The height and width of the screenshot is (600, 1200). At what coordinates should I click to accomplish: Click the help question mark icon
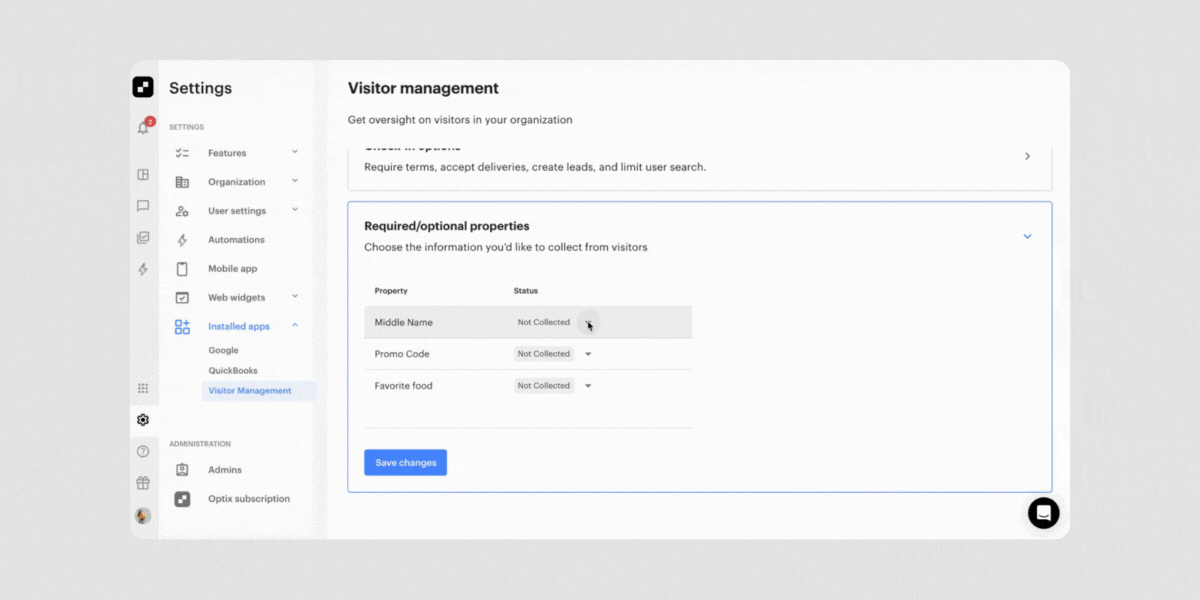[143, 451]
